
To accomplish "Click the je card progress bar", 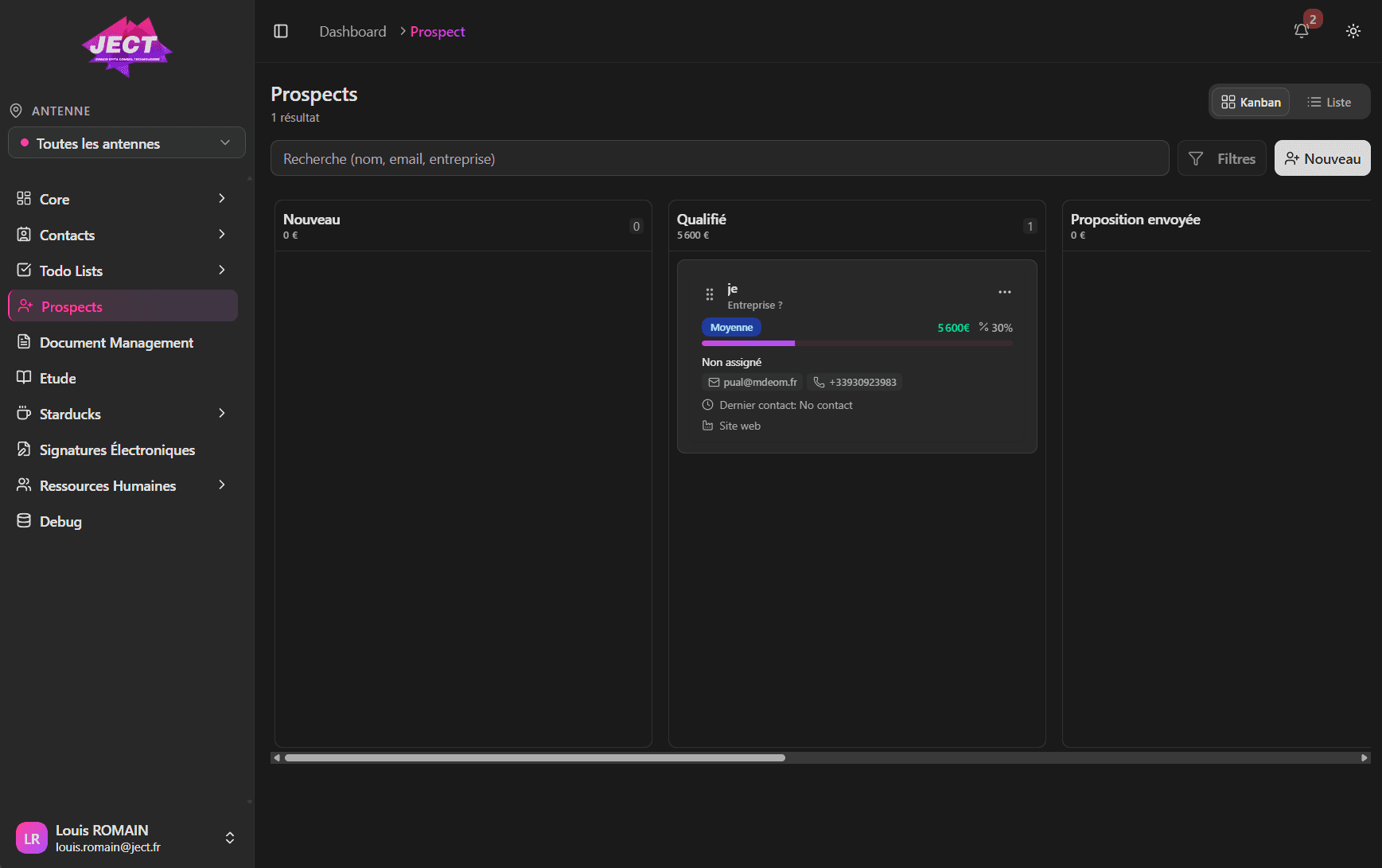I will point(857,344).
